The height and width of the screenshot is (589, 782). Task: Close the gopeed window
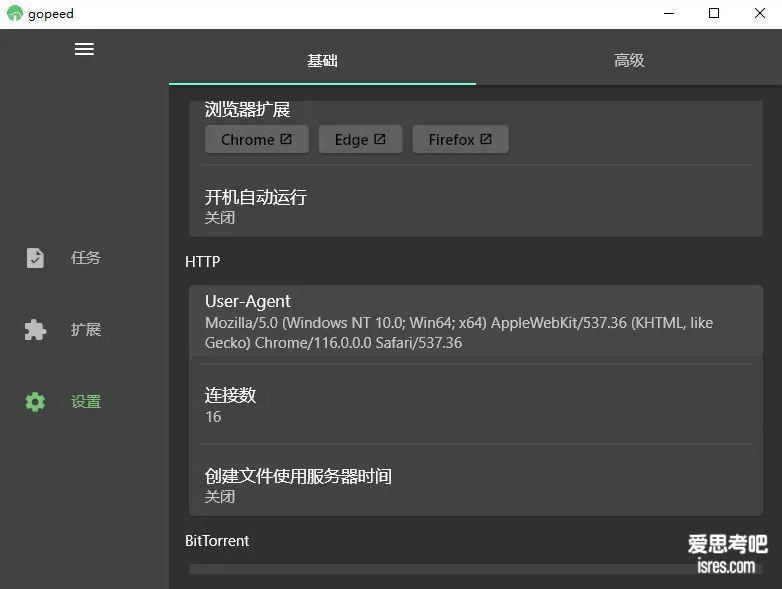(760, 13)
